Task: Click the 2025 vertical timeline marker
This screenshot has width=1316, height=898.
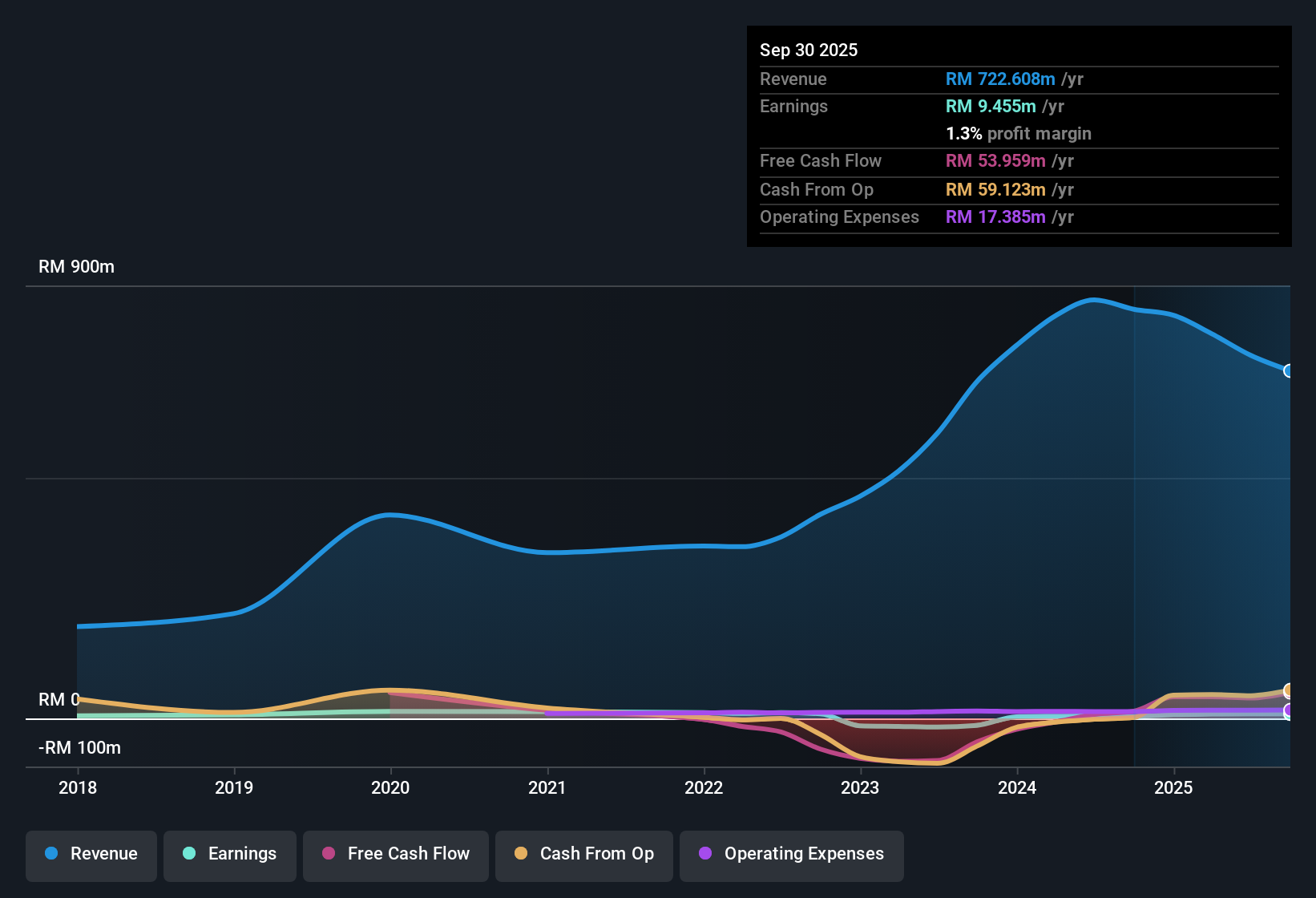Action: [x=1135, y=529]
